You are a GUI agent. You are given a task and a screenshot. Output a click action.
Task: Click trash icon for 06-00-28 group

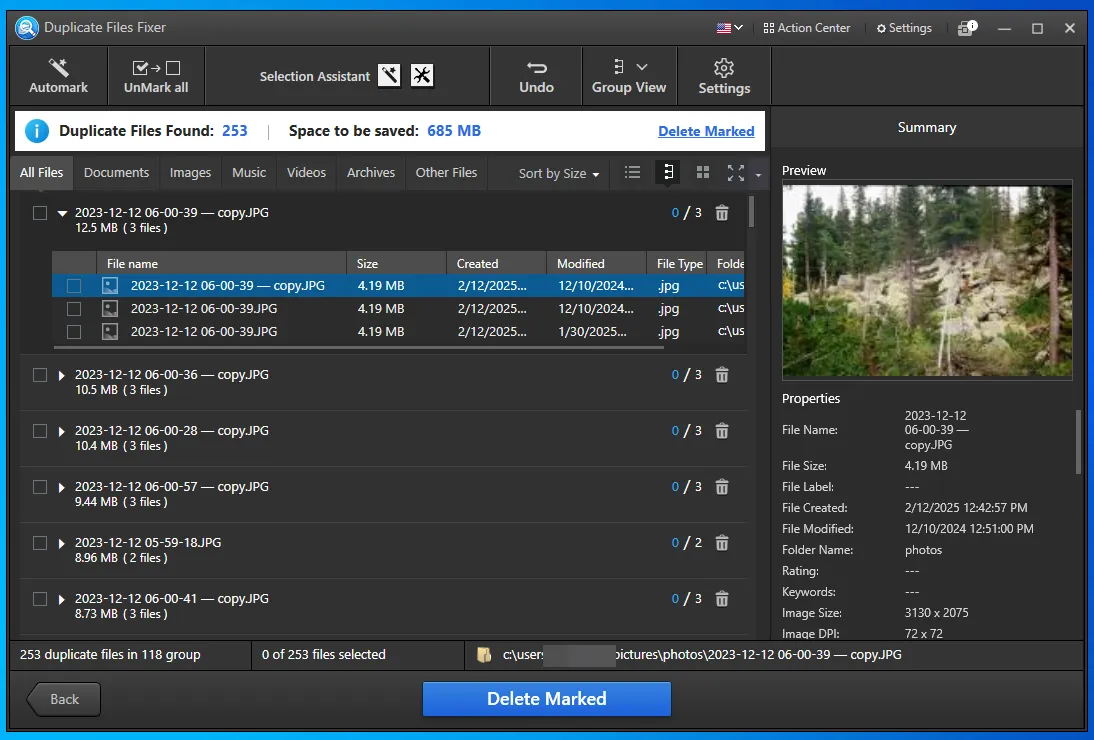pyautogui.click(x=722, y=430)
